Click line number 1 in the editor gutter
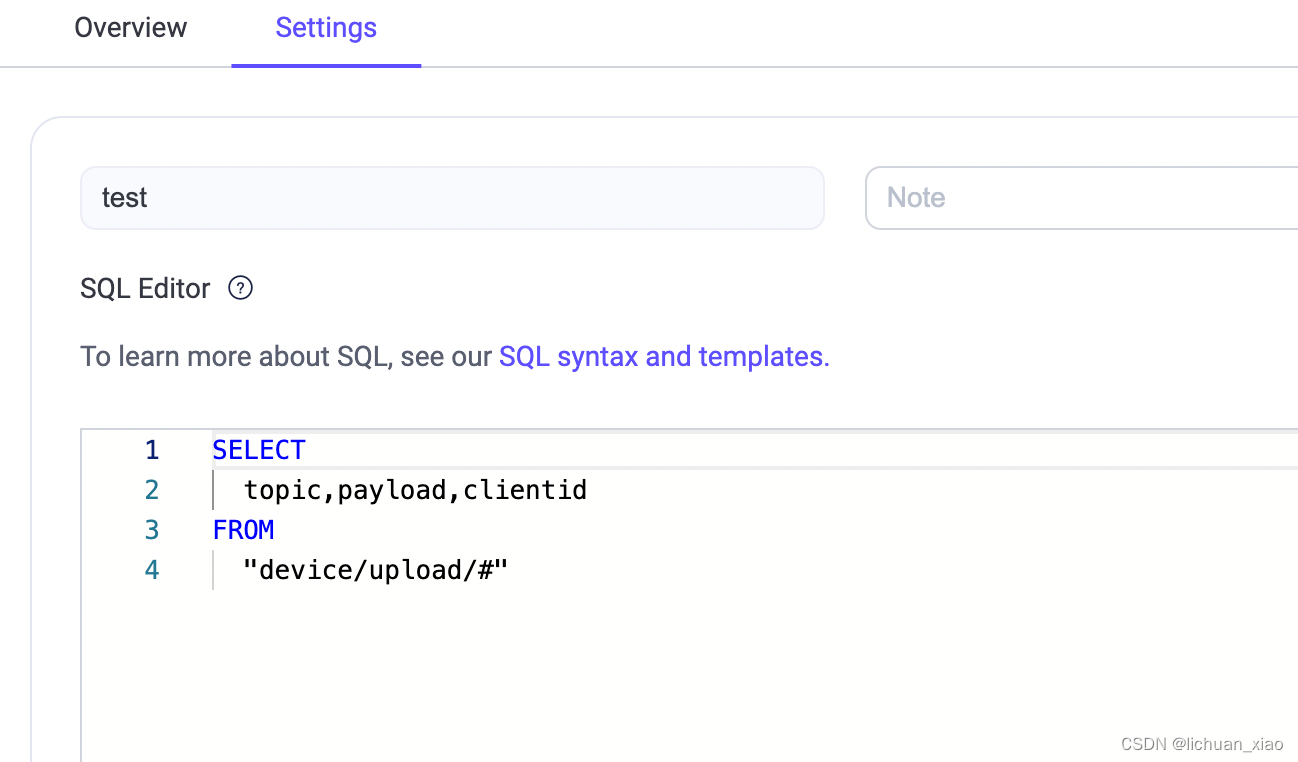The height and width of the screenshot is (762, 1298). click(151, 450)
